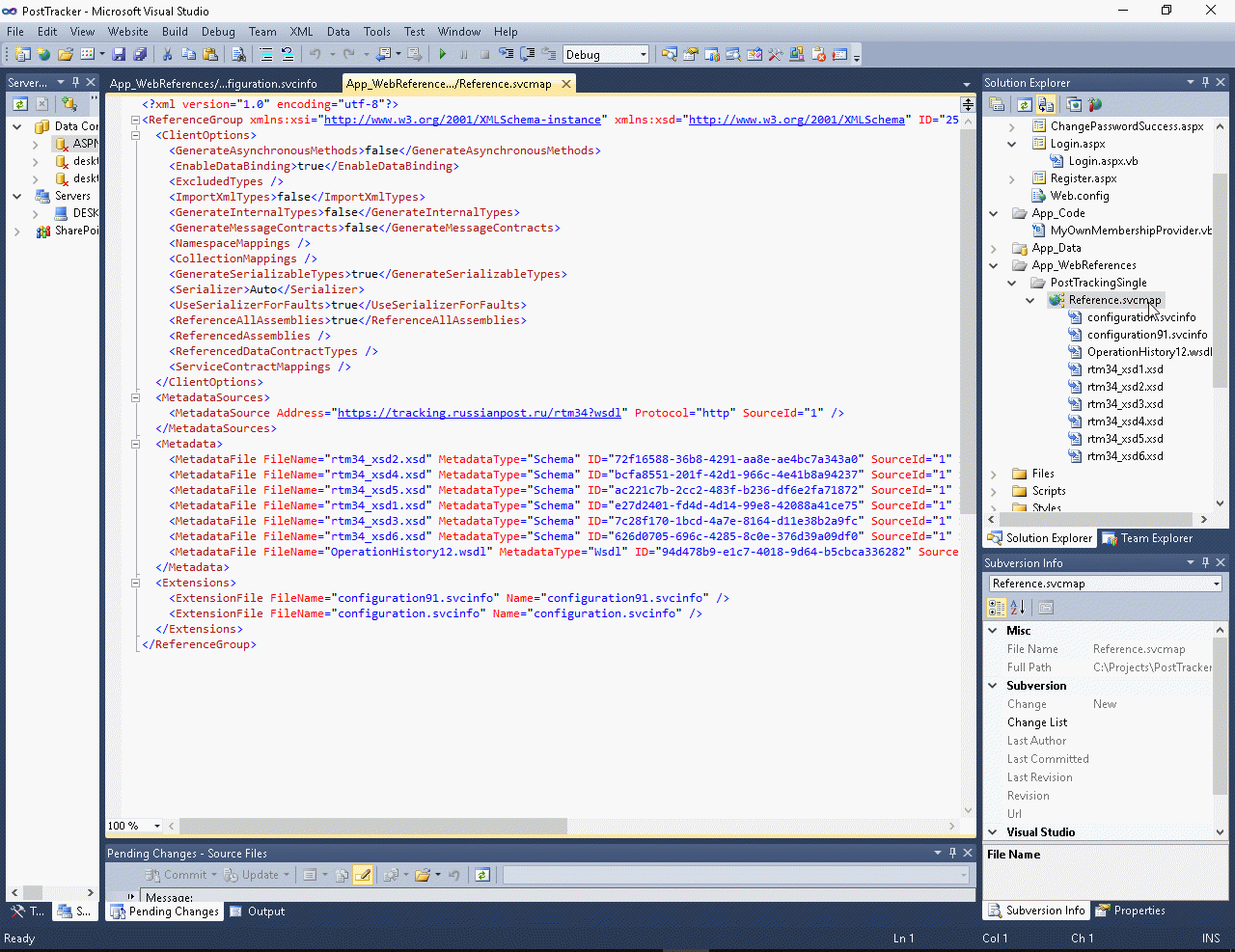Viewport: 1235px width, 952px height.
Task: Click the Cut scissors icon
Action: (x=167, y=55)
